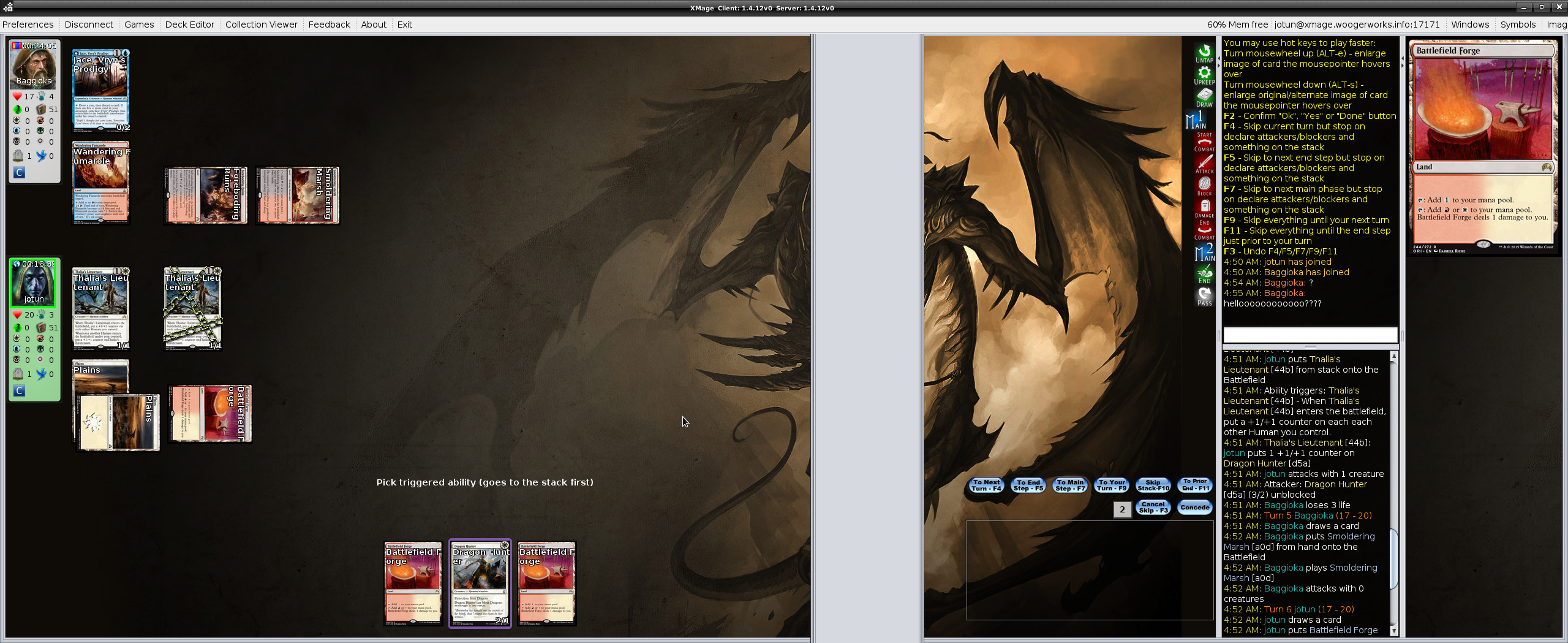Select the Upkeep step icon

click(1204, 75)
